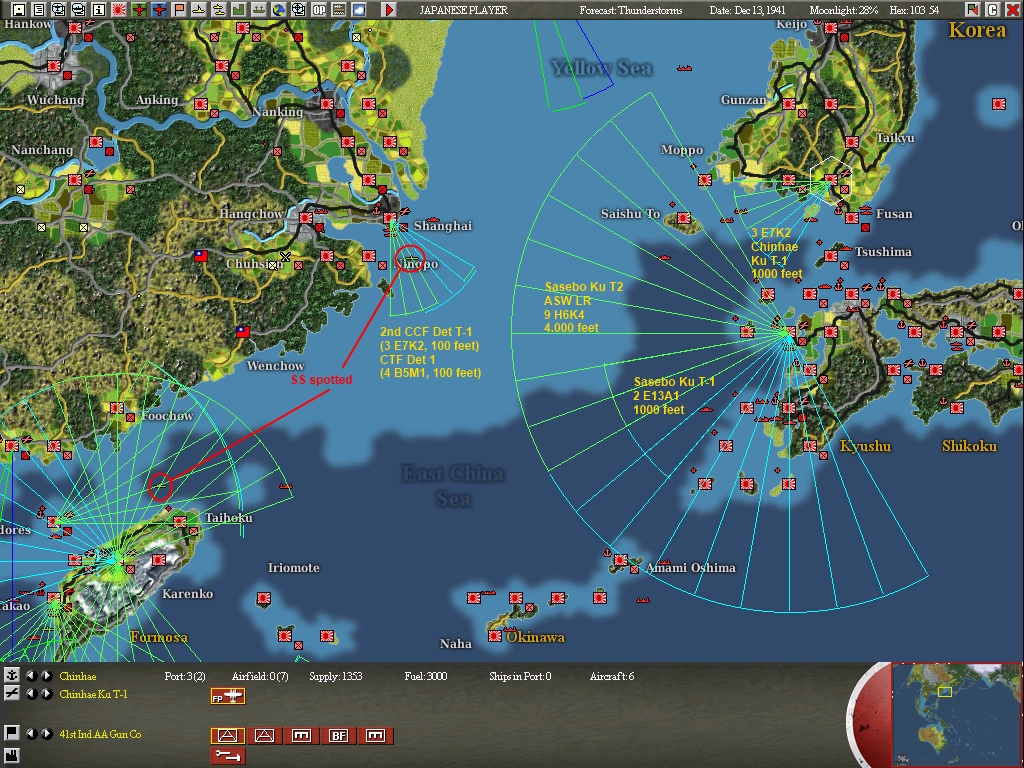Viewport: 1024px width, 768px height.
Task: Open the OP toolbar button
Action: [x=319, y=9]
